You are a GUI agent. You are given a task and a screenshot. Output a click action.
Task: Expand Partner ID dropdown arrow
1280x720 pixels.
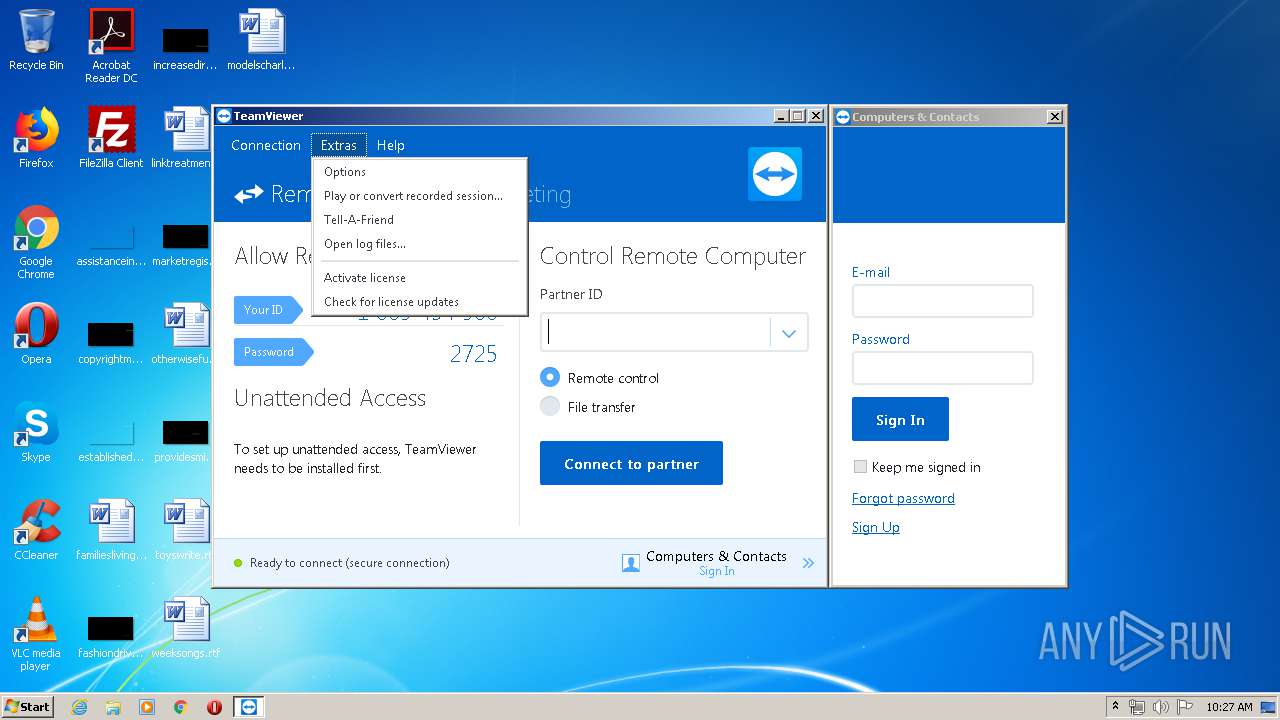tap(789, 333)
